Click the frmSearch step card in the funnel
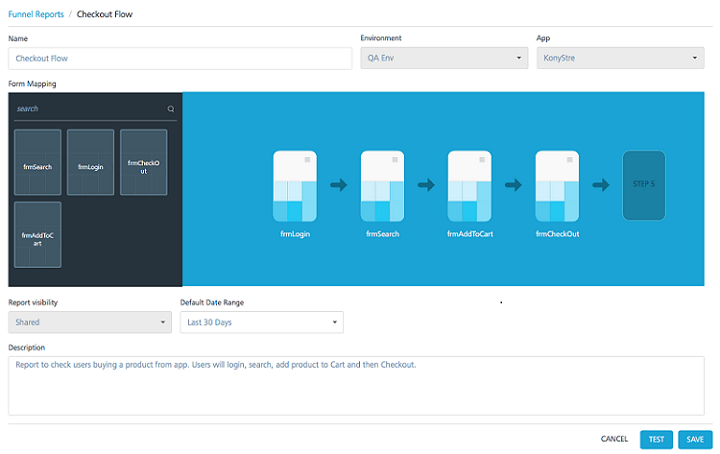The height and width of the screenshot is (454, 720). (382, 186)
